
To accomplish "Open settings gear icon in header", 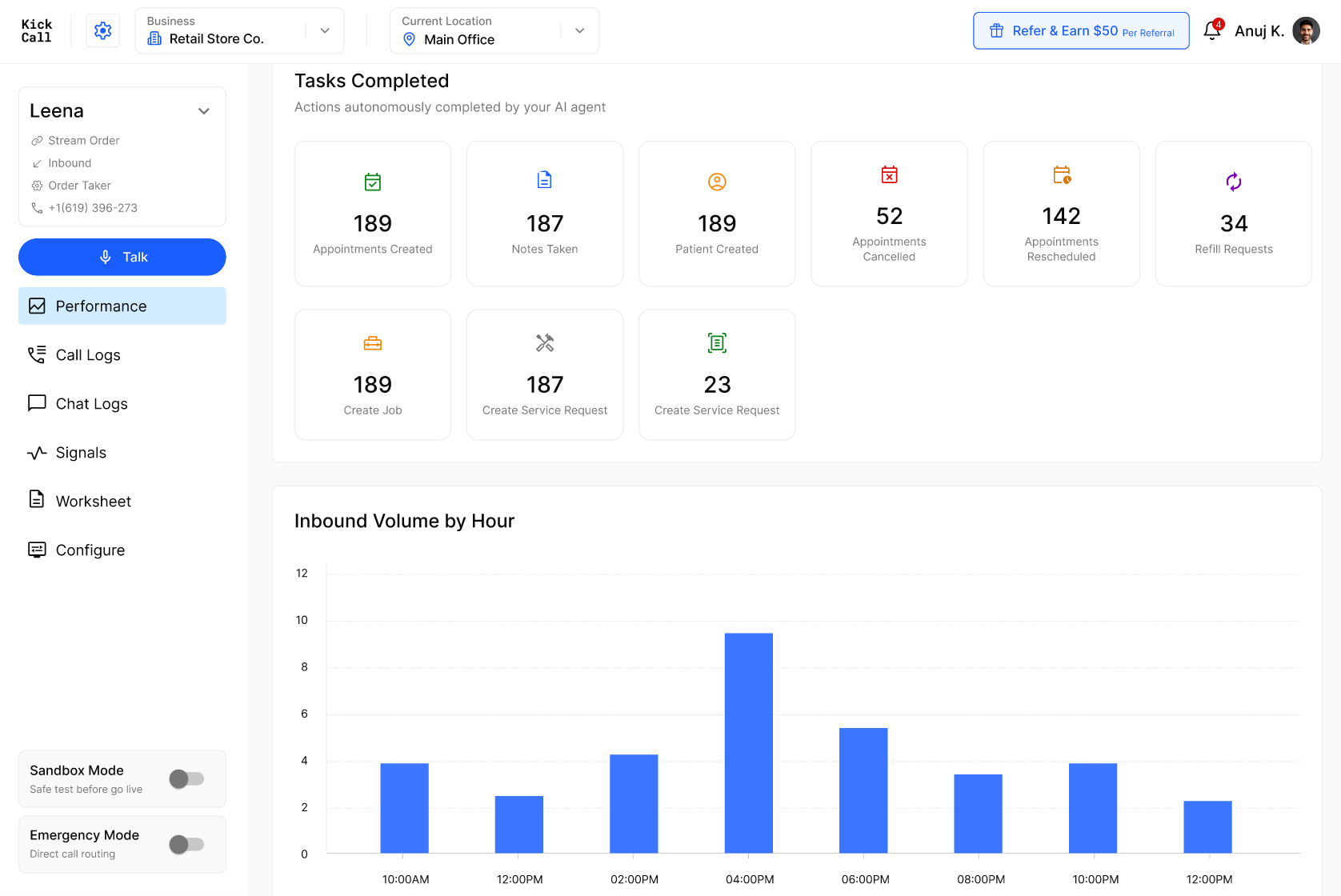I will coord(102,30).
